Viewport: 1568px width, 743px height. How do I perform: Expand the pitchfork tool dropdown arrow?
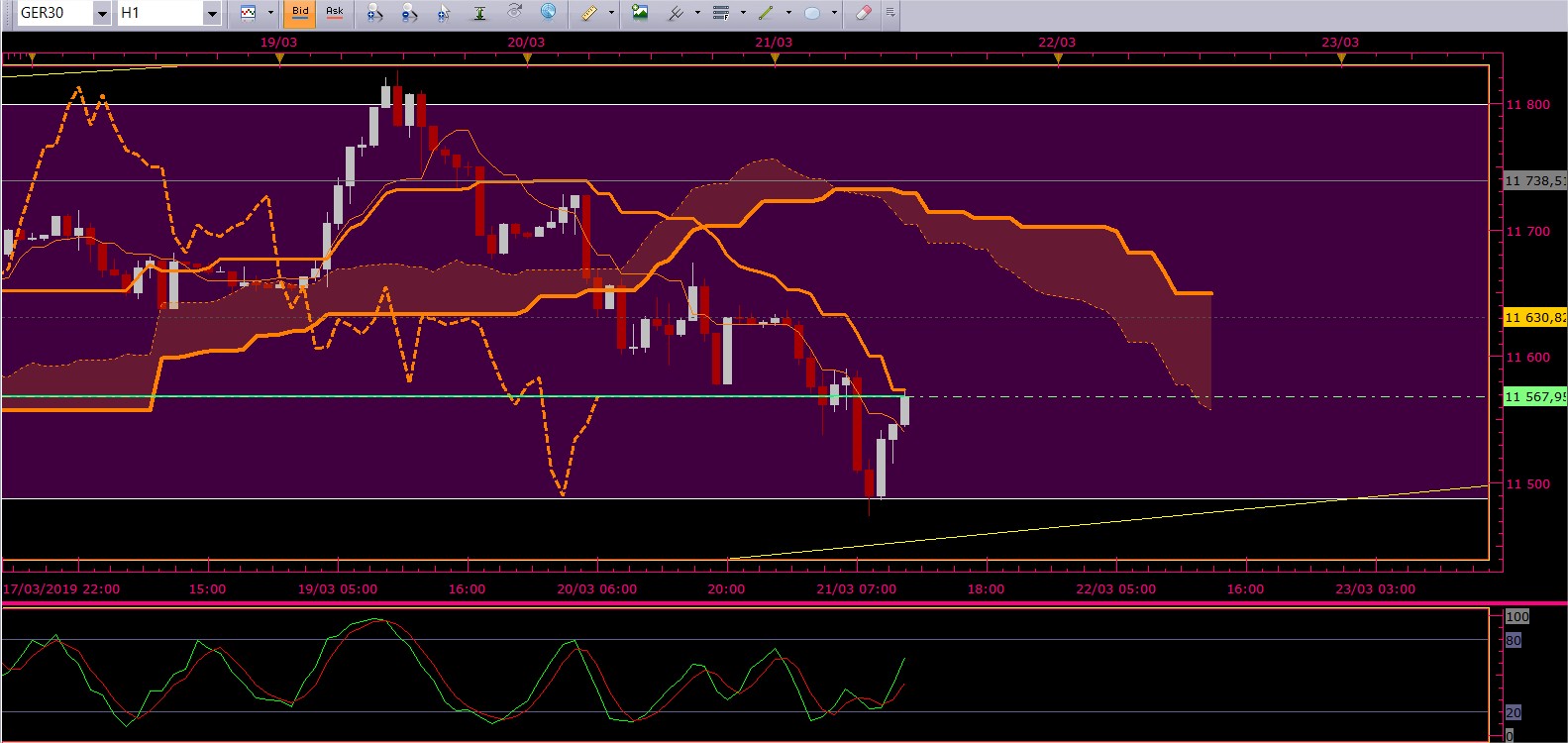[x=697, y=13]
